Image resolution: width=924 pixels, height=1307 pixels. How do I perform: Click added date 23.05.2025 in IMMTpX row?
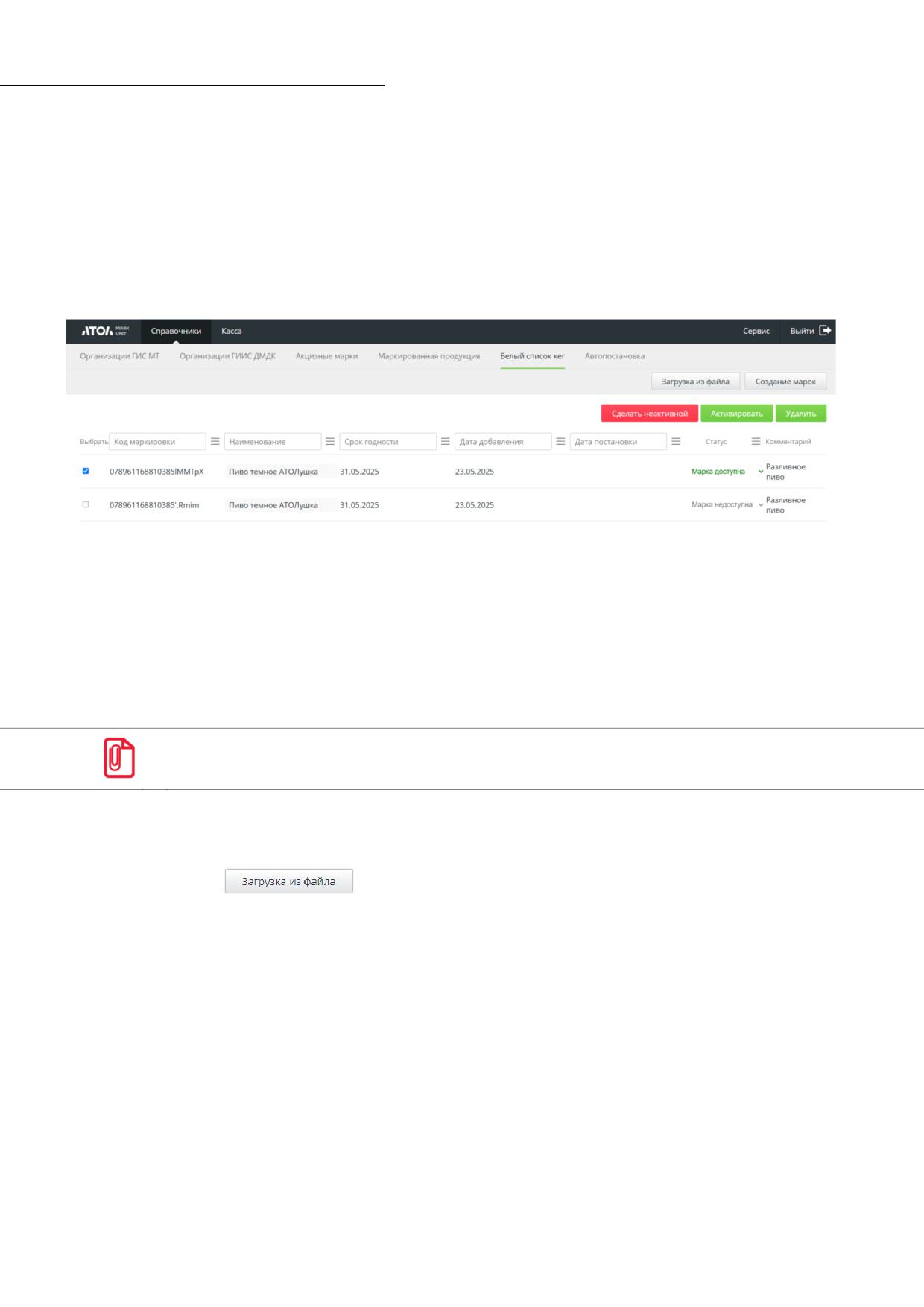(475, 472)
